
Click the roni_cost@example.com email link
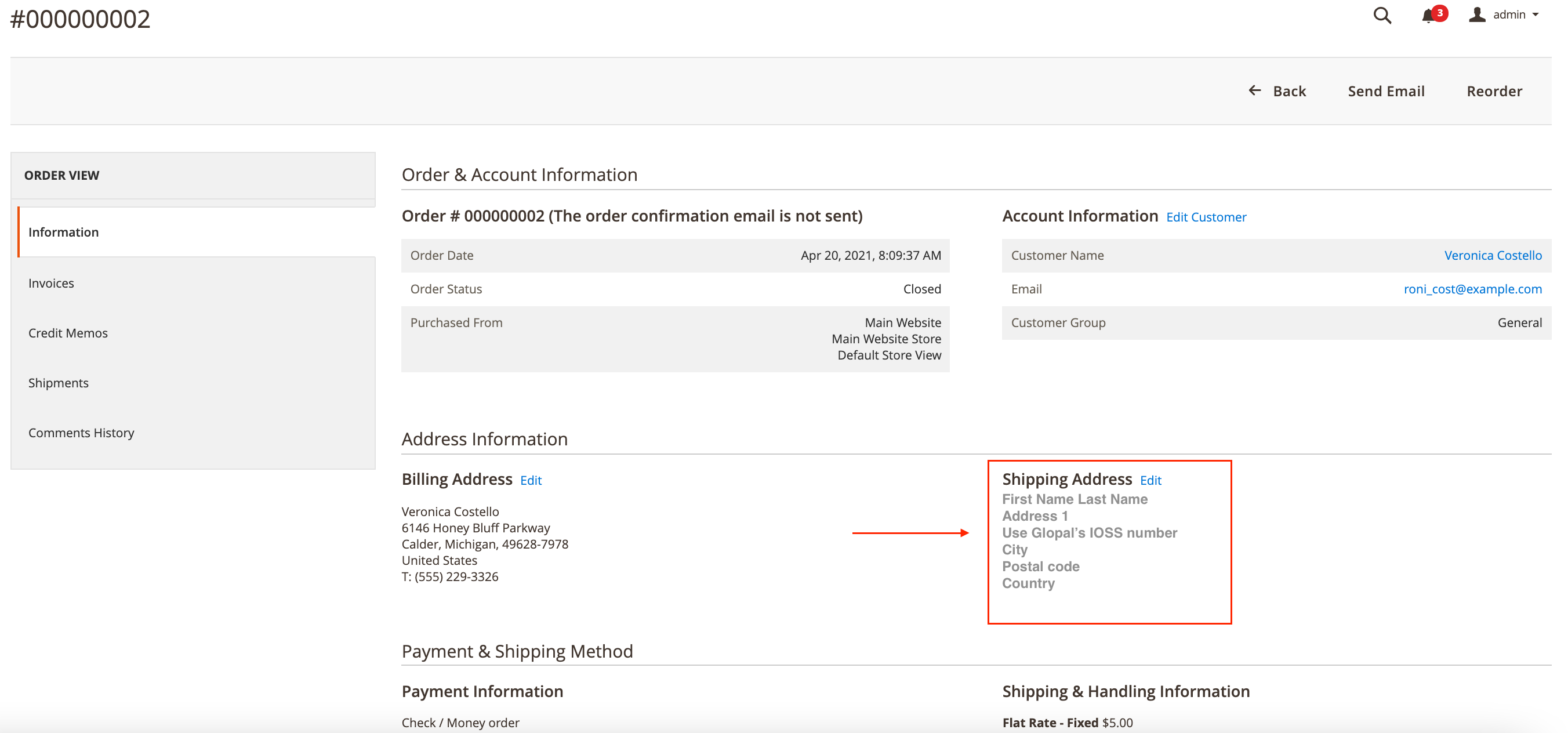pos(1472,289)
